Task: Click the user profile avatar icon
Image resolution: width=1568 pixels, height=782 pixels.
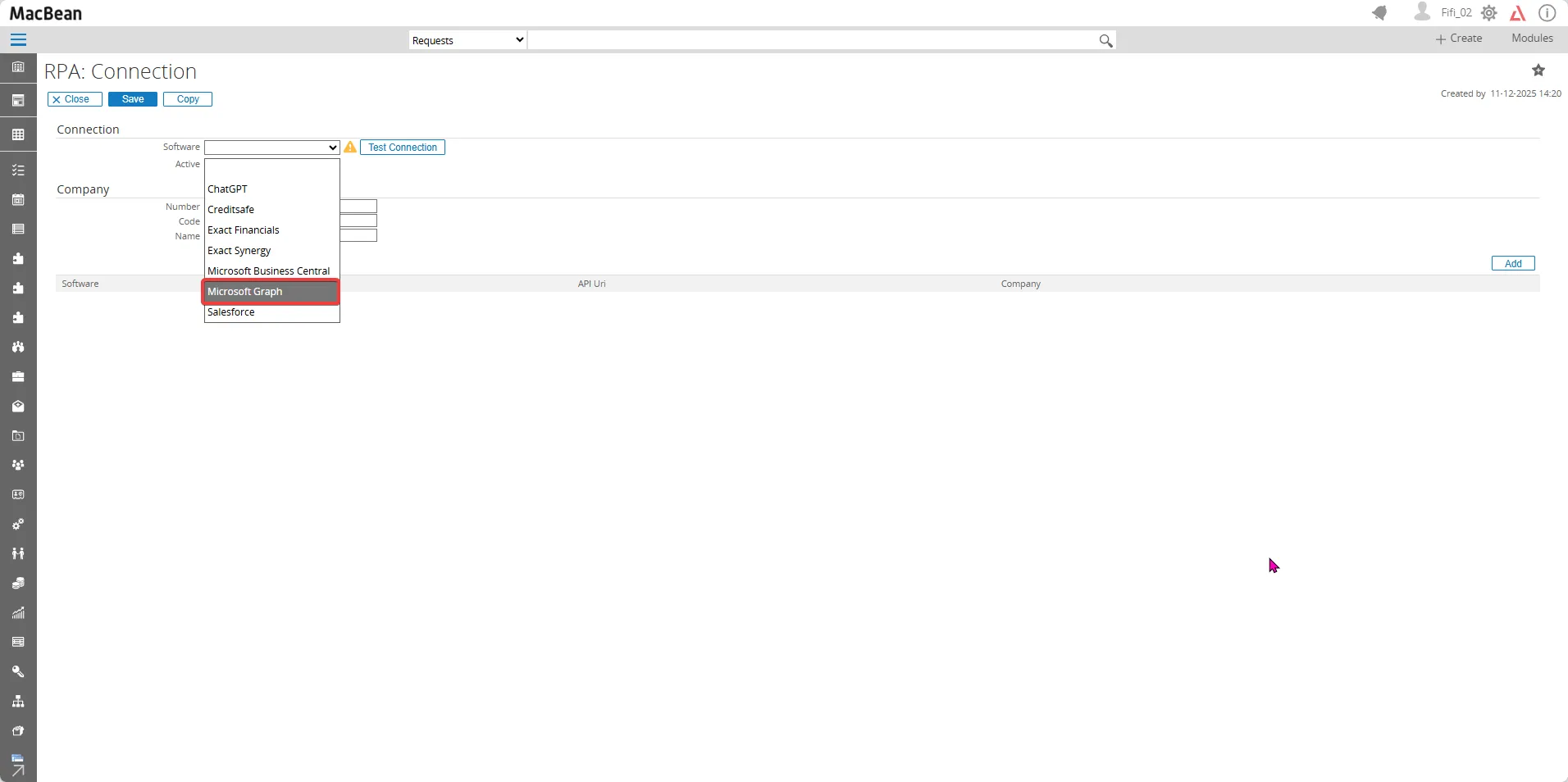Action: [1422, 12]
